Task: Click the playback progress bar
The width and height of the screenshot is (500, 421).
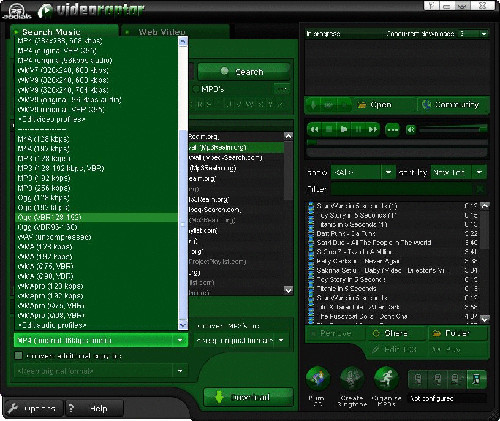Action: pyautogui.click(x=397, y=143)
